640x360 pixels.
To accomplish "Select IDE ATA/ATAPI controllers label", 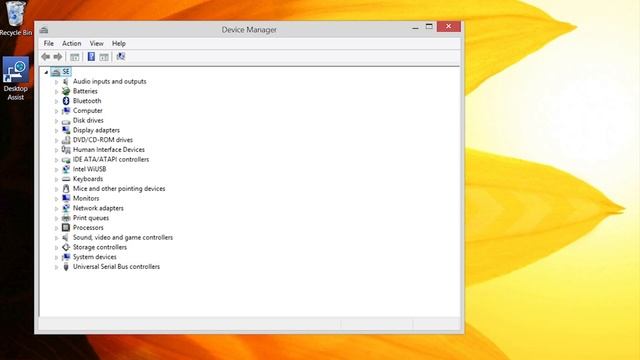I will coord(111,160).
